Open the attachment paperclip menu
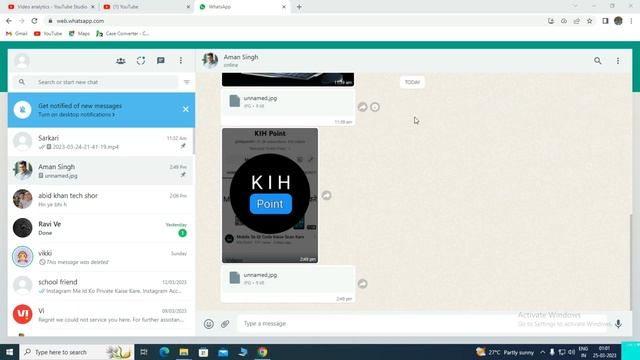Image resolution: width=640 pixels, height=360 pixels. click(225, 324)
